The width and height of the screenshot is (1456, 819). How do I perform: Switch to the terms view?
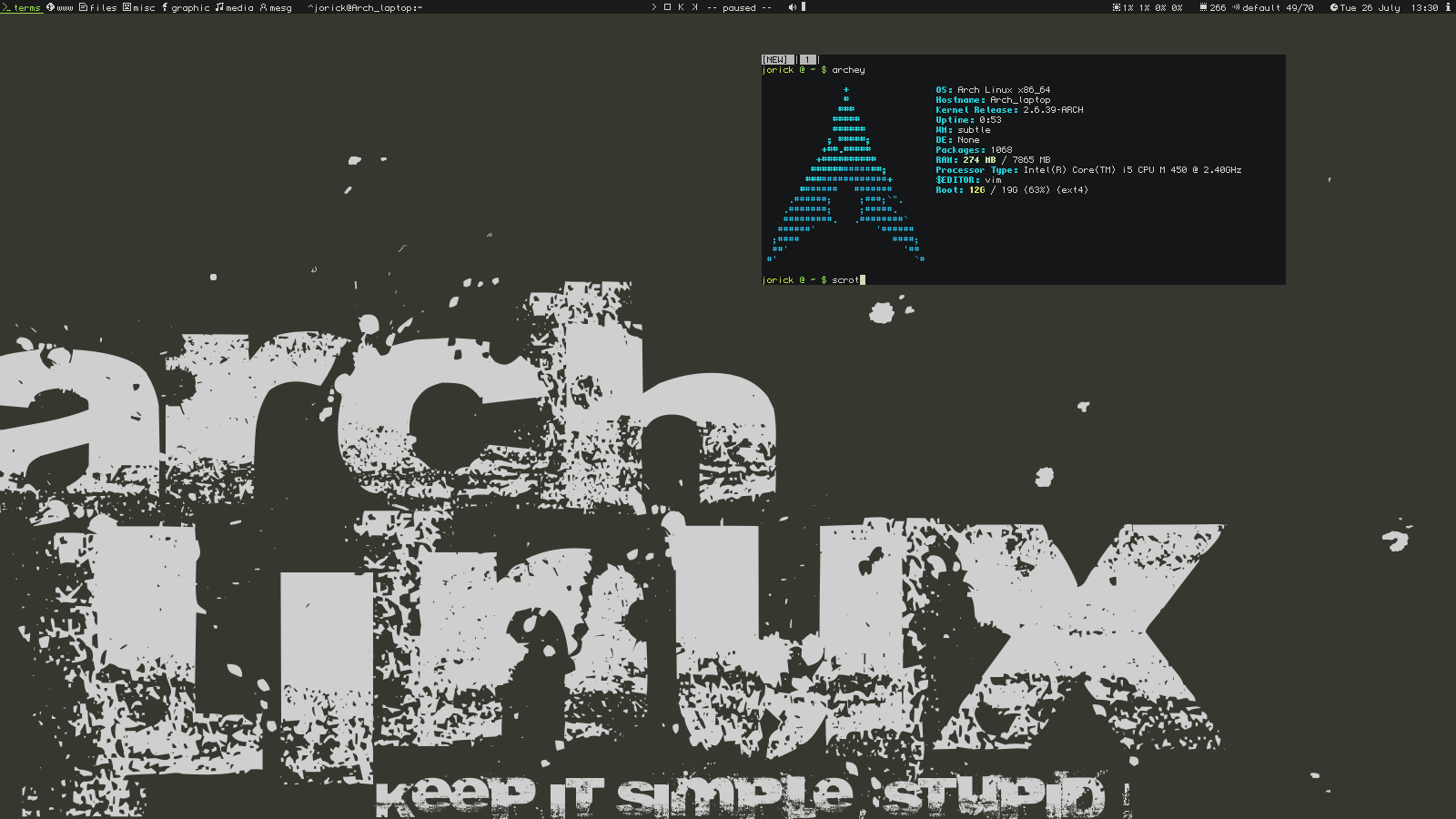22,7
